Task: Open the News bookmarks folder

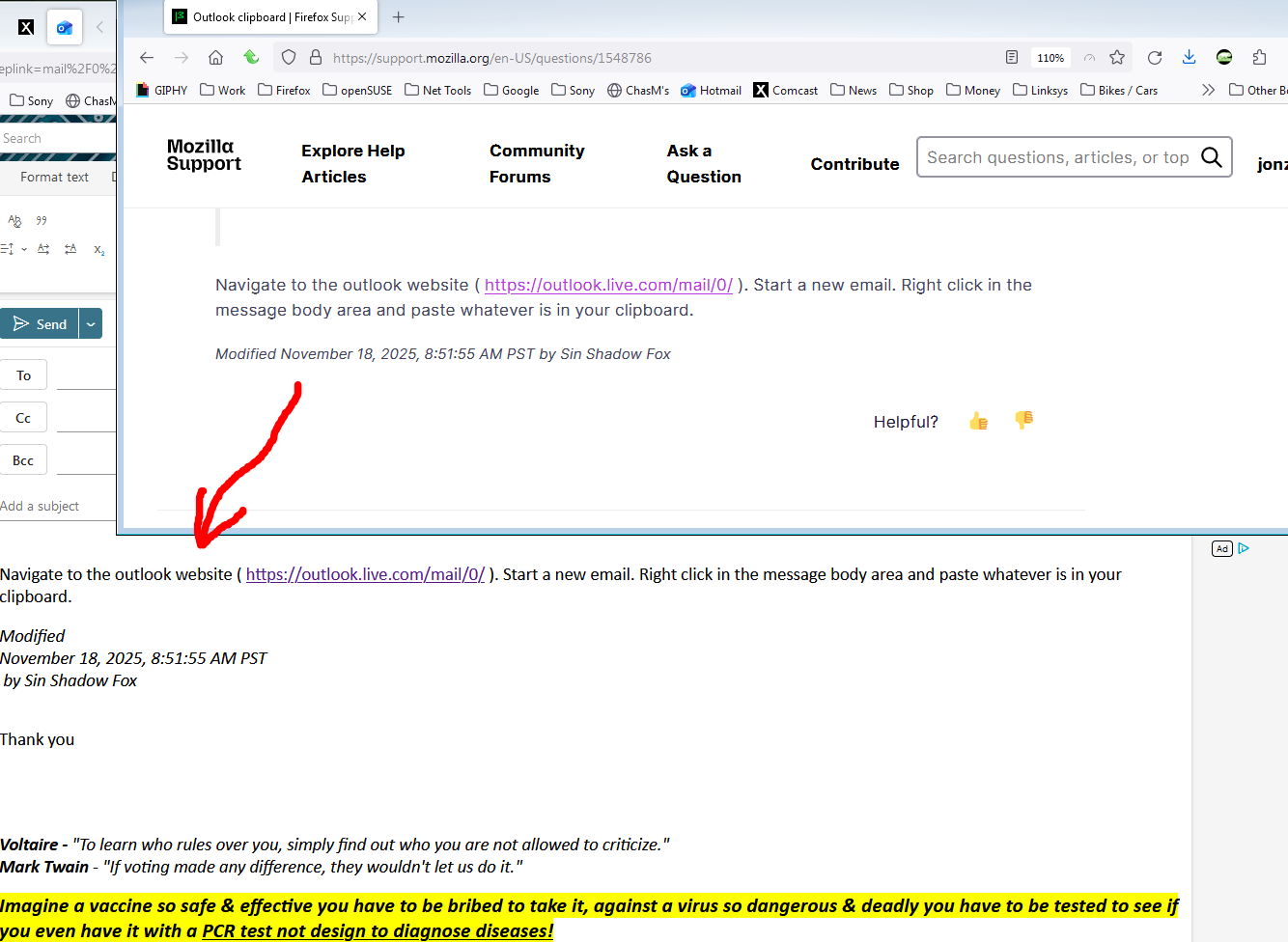Action: click(x=854, y=90)
